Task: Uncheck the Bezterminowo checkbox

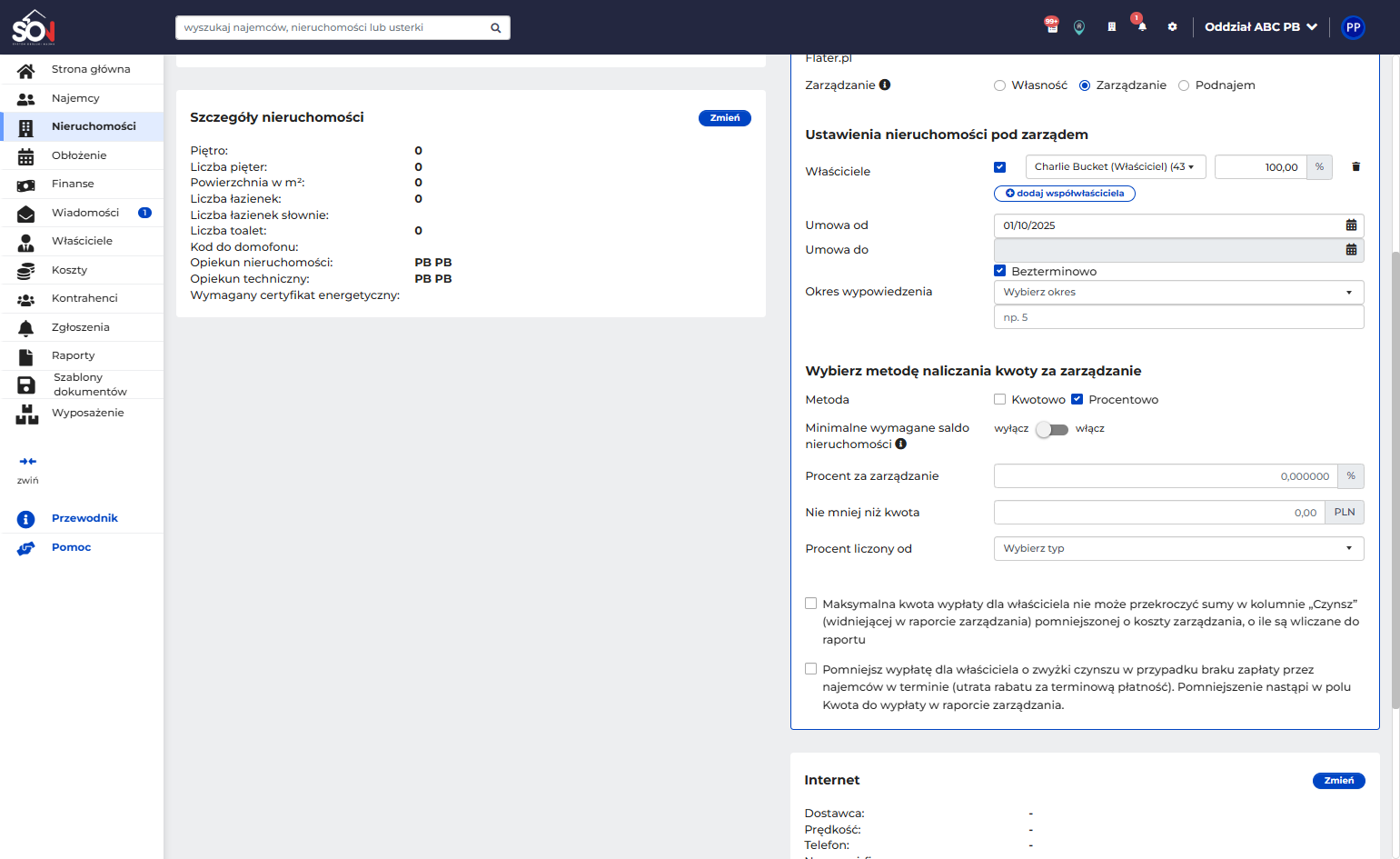Action: click(1000, 271)
